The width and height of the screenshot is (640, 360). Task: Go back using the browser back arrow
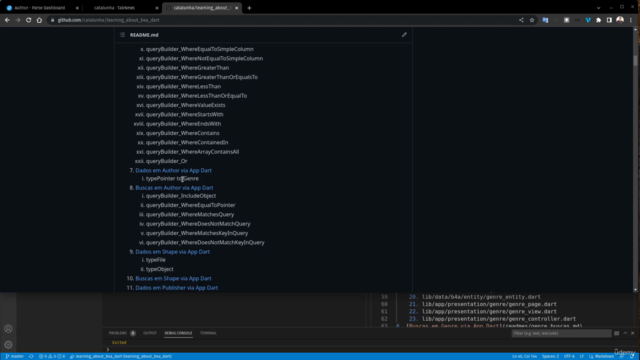click(7, 20)
